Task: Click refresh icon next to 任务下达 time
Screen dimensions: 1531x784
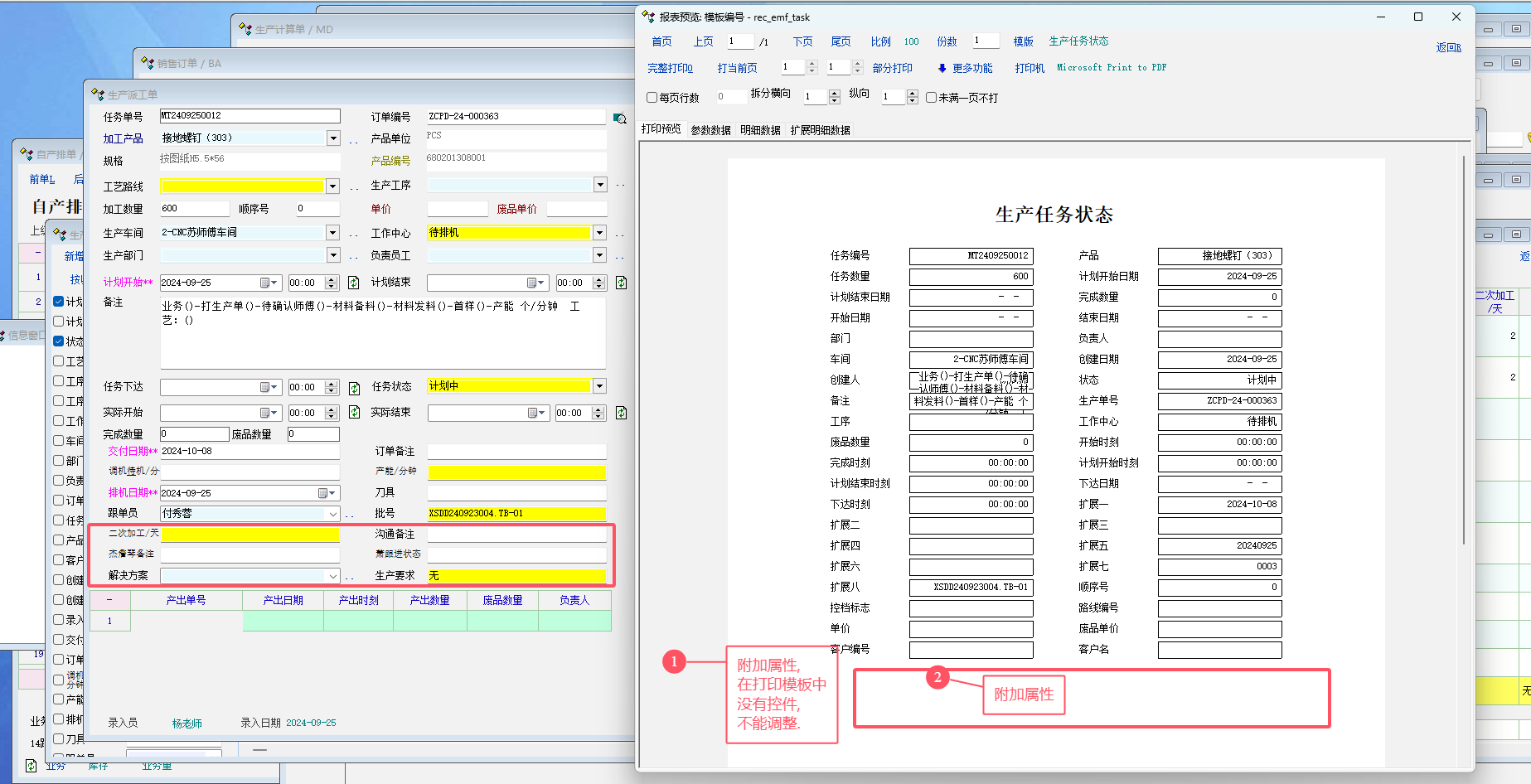Action: click(354, 388)
